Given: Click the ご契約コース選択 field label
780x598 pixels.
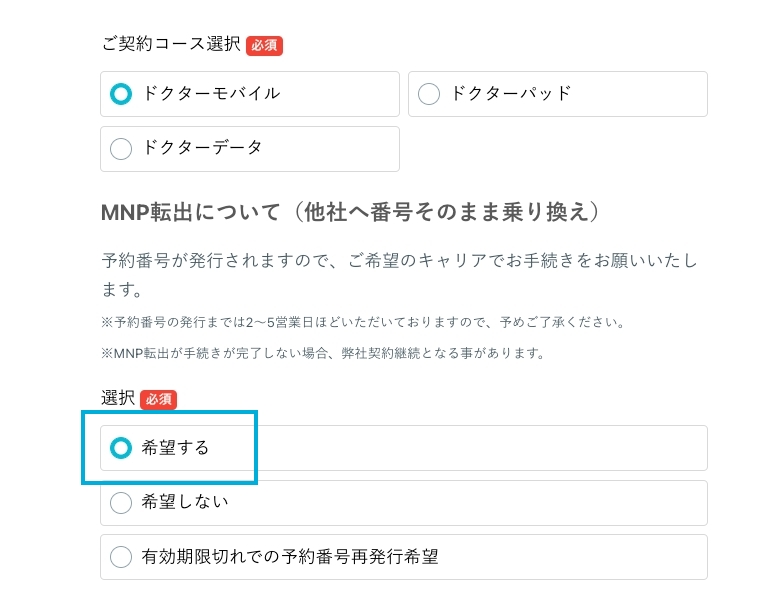Looking at the screenshot, I should tap(171, 44).
